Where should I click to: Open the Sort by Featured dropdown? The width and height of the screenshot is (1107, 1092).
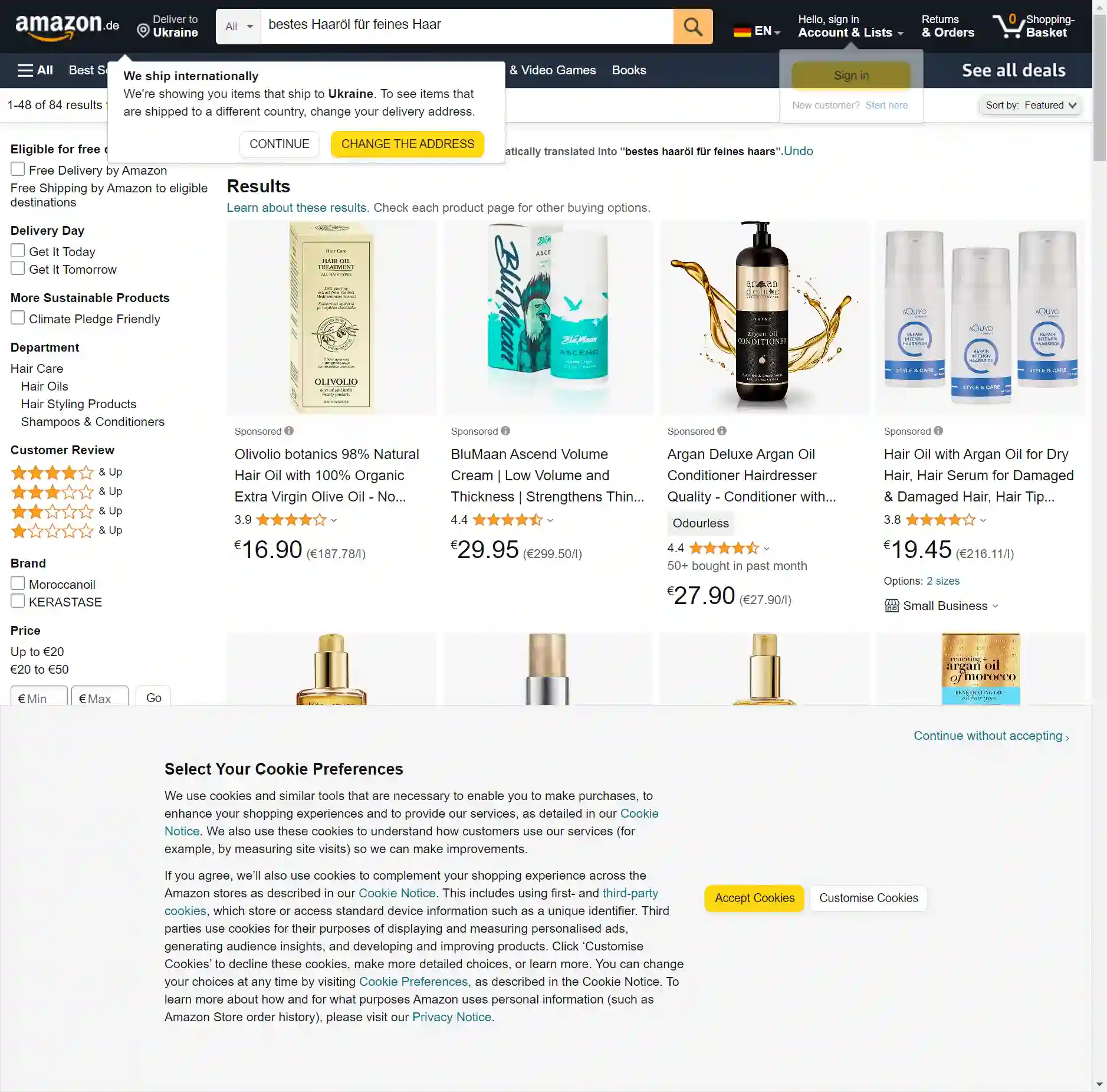[x=1030, y=105]
